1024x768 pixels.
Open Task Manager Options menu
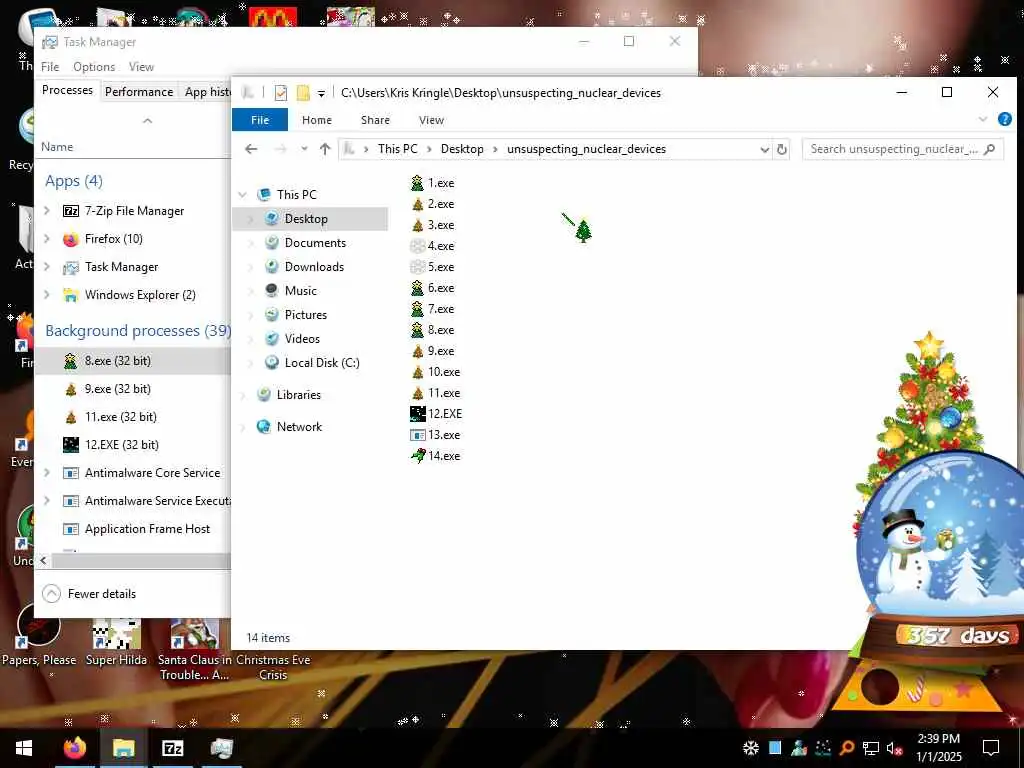point(94,67)
